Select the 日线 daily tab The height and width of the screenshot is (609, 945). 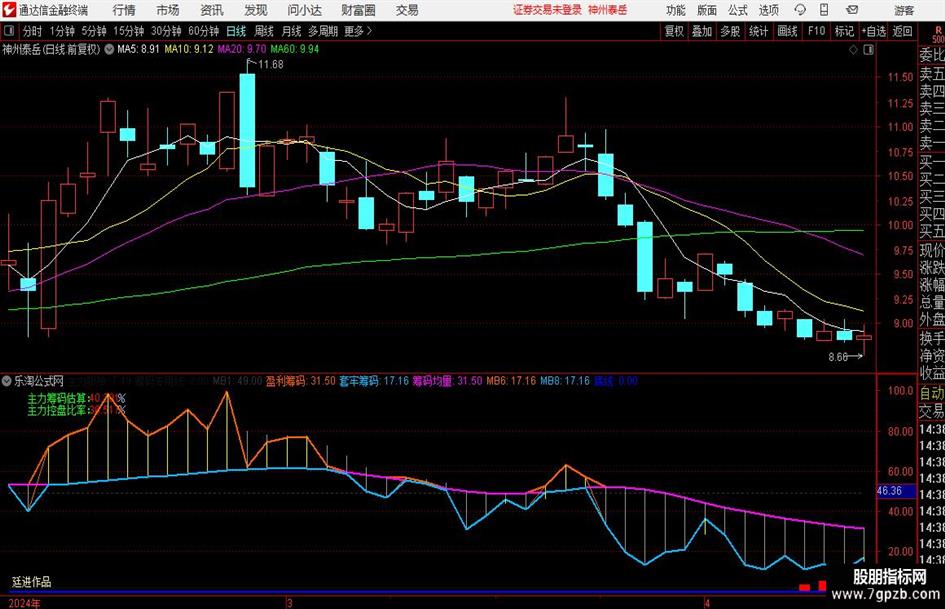pos(236,31)
